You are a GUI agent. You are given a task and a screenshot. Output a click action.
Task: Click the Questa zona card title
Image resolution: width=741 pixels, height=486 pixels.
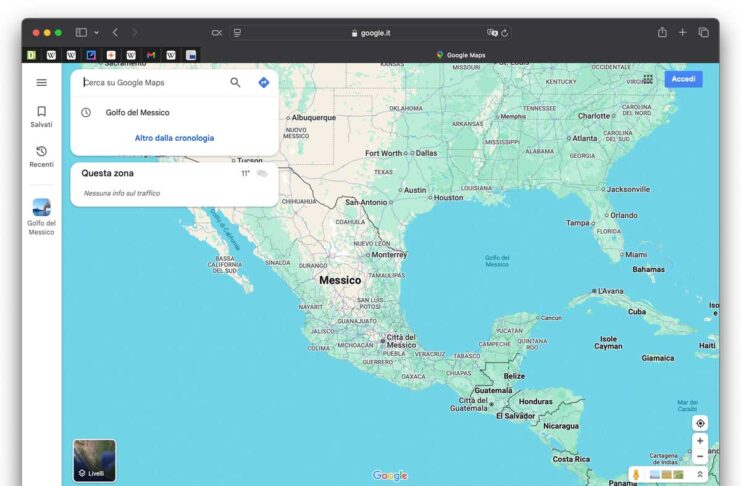pyautogui.click(x=107, y=173)
